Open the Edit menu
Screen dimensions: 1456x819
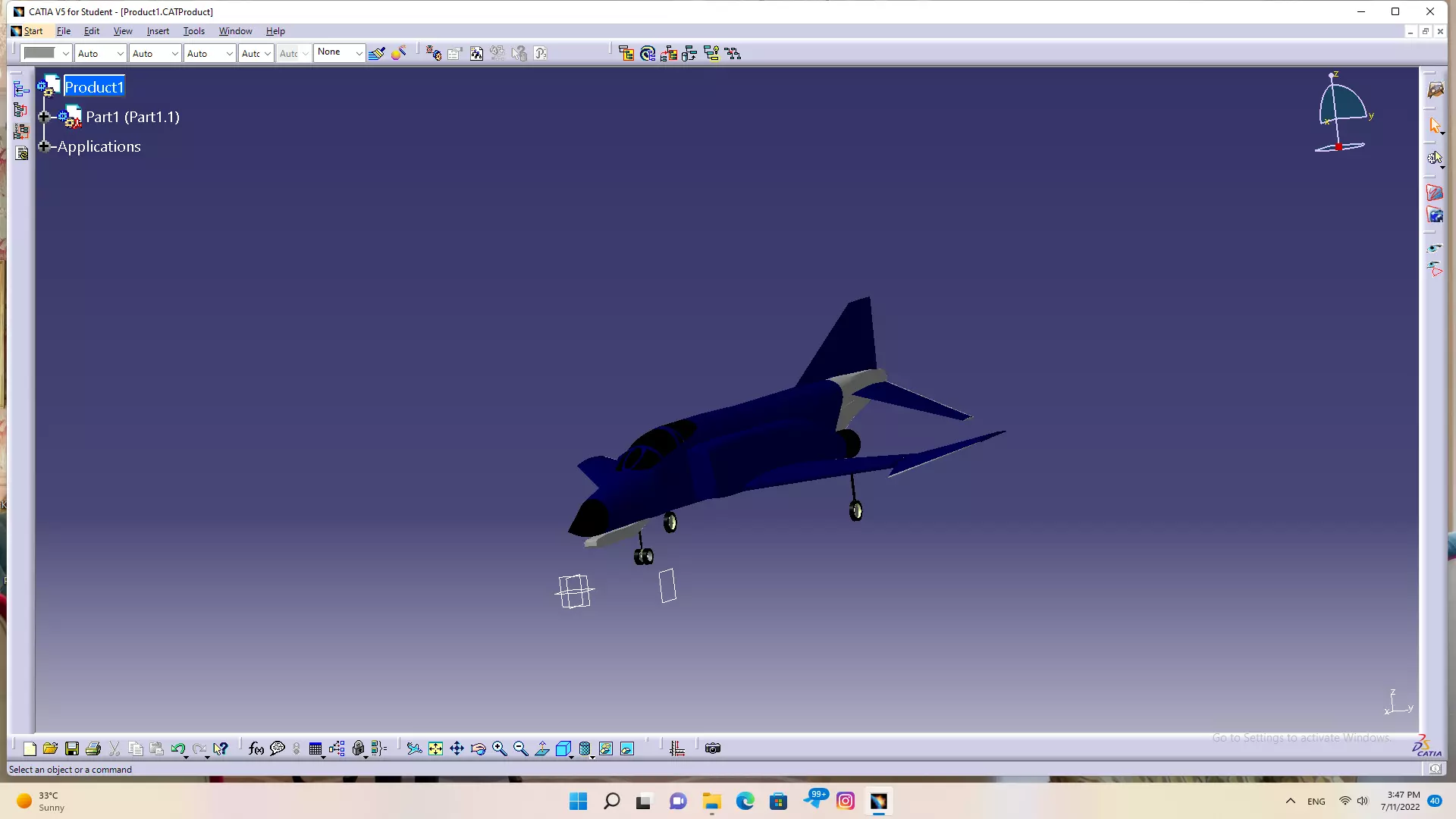pos(92,31)
